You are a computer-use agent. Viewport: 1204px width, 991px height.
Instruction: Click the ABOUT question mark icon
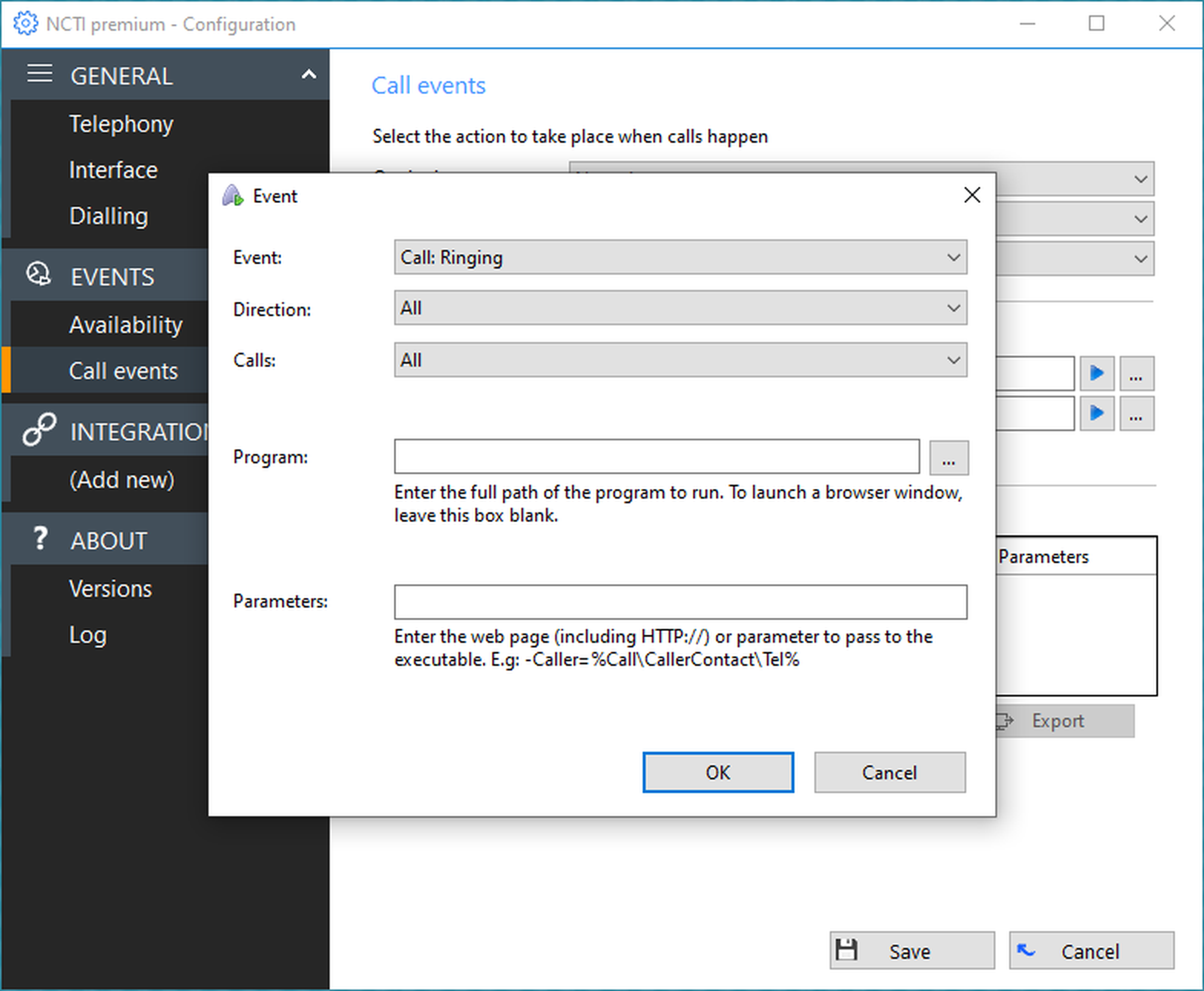(x=40, y=538)
